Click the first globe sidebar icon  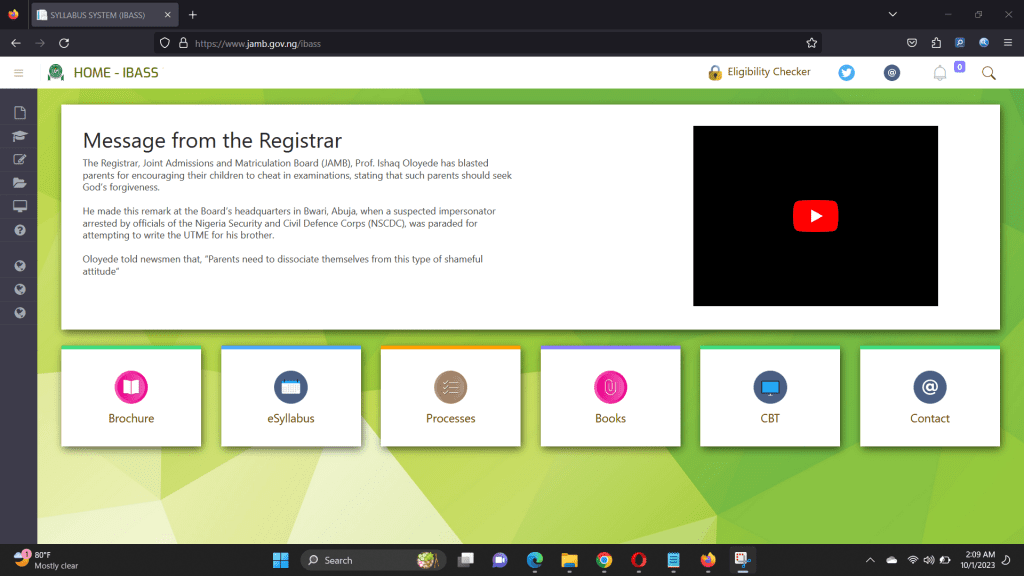point(20,266)
